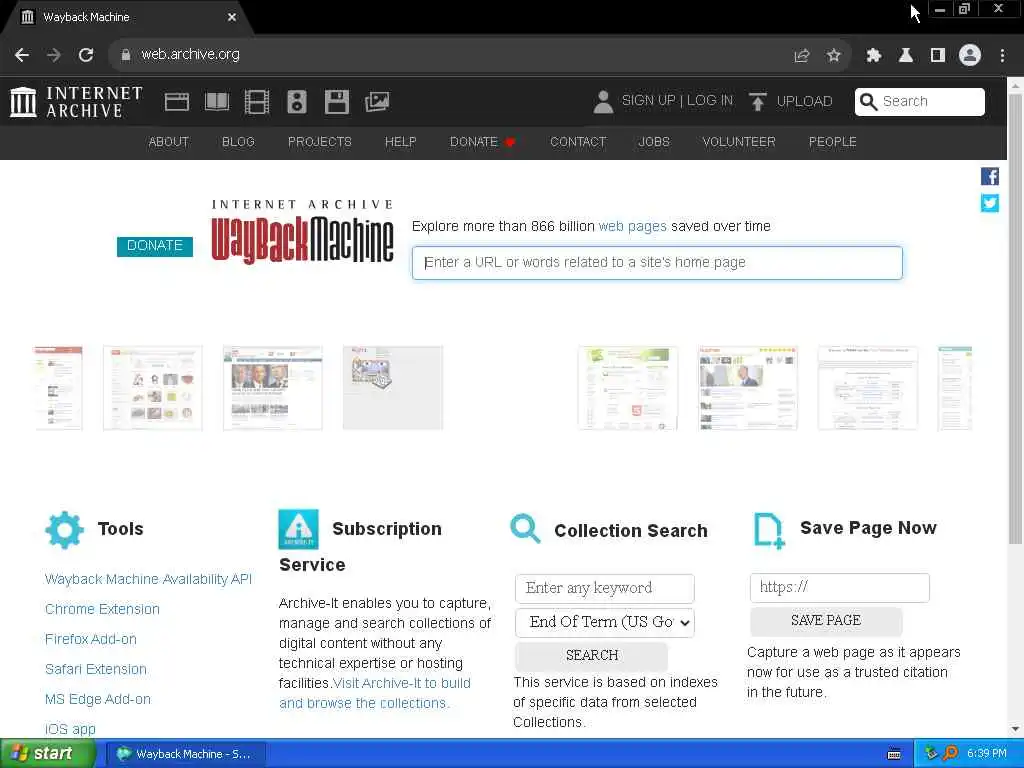Click the taskbar clock showing 6:39 PM

click(986, 754)
